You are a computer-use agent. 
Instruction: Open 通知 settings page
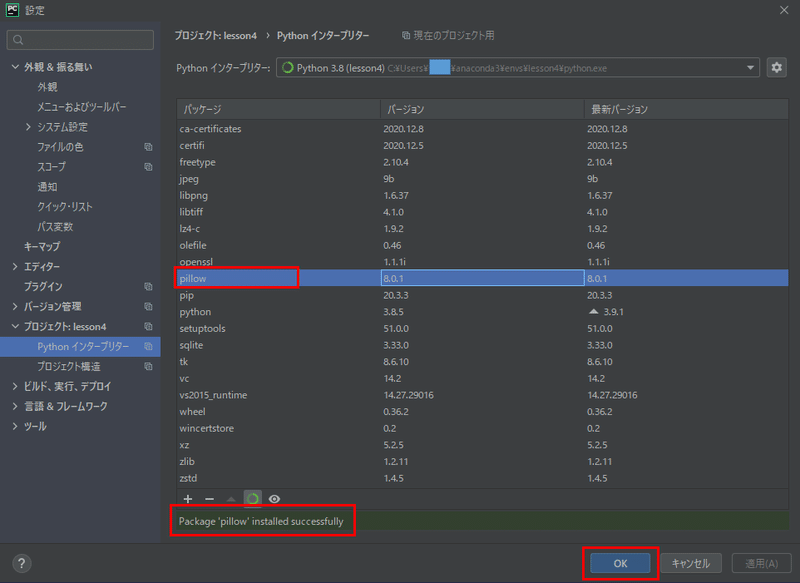47,187
